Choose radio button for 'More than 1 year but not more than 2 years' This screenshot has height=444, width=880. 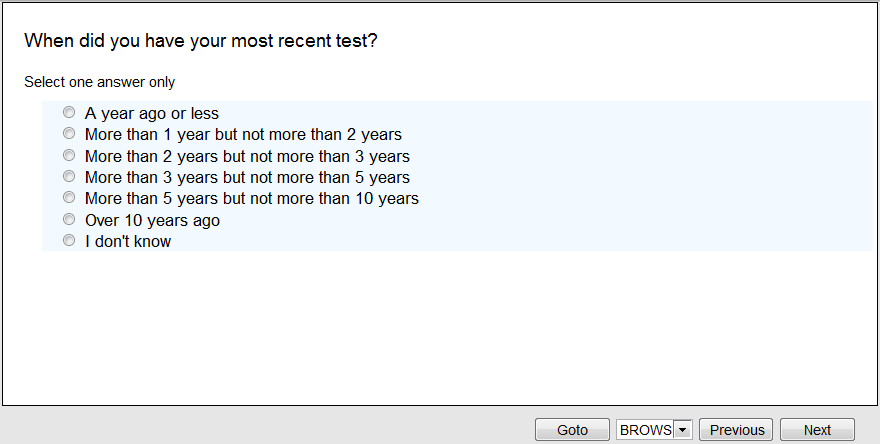69,134
